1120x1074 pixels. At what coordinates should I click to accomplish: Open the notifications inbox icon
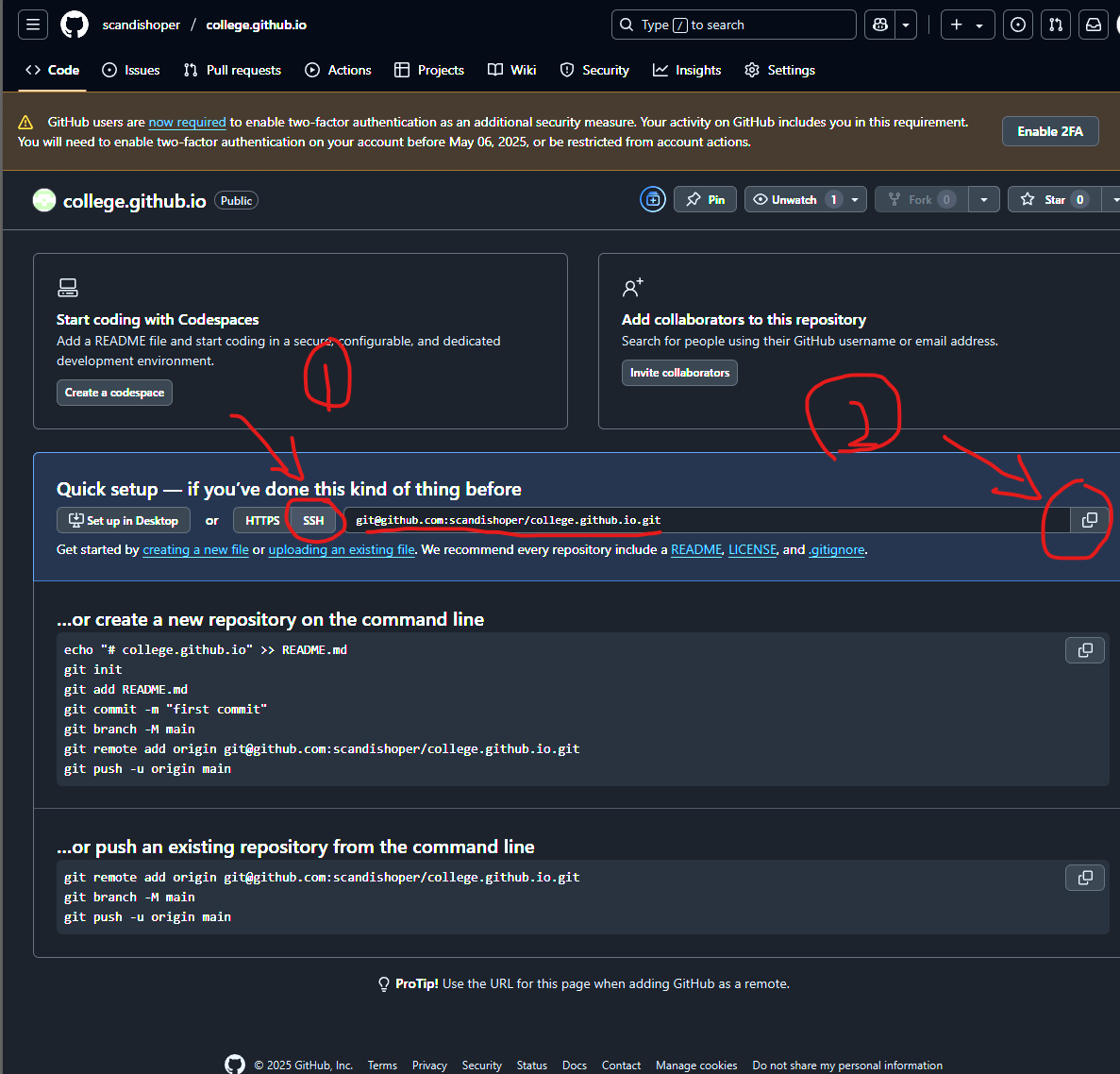click(1094, 25)
